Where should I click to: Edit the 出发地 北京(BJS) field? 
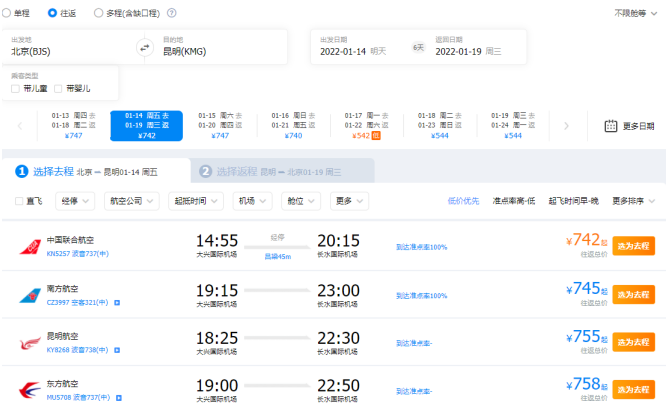73,47
